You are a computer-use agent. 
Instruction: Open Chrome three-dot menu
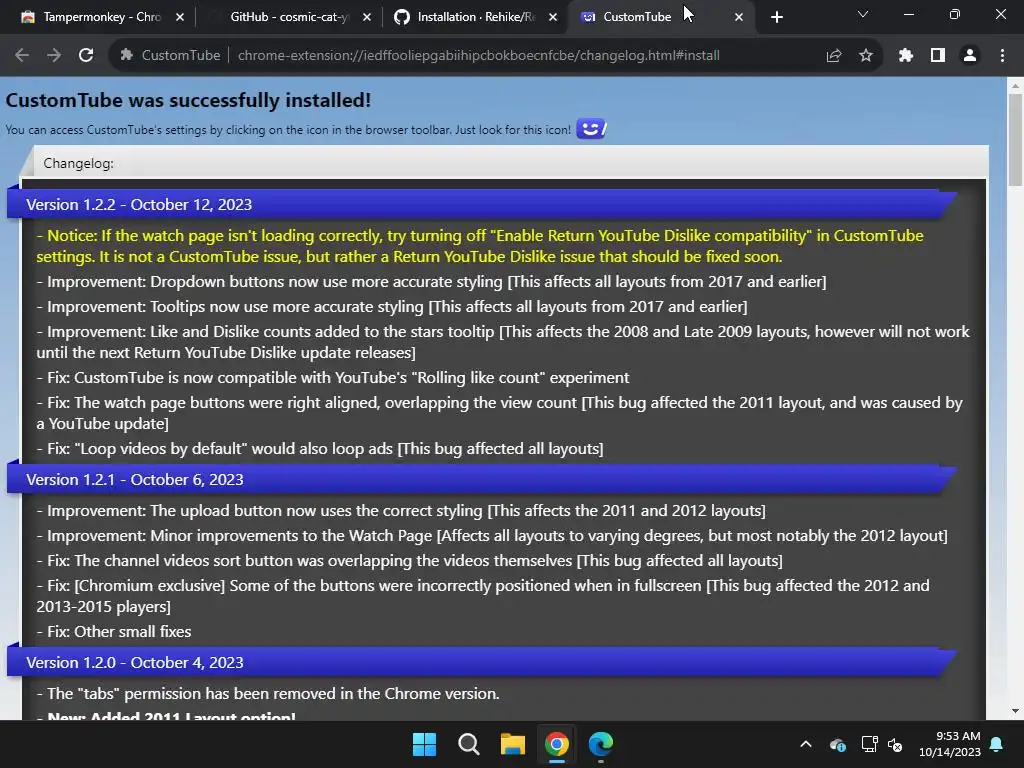point(1002,56)
